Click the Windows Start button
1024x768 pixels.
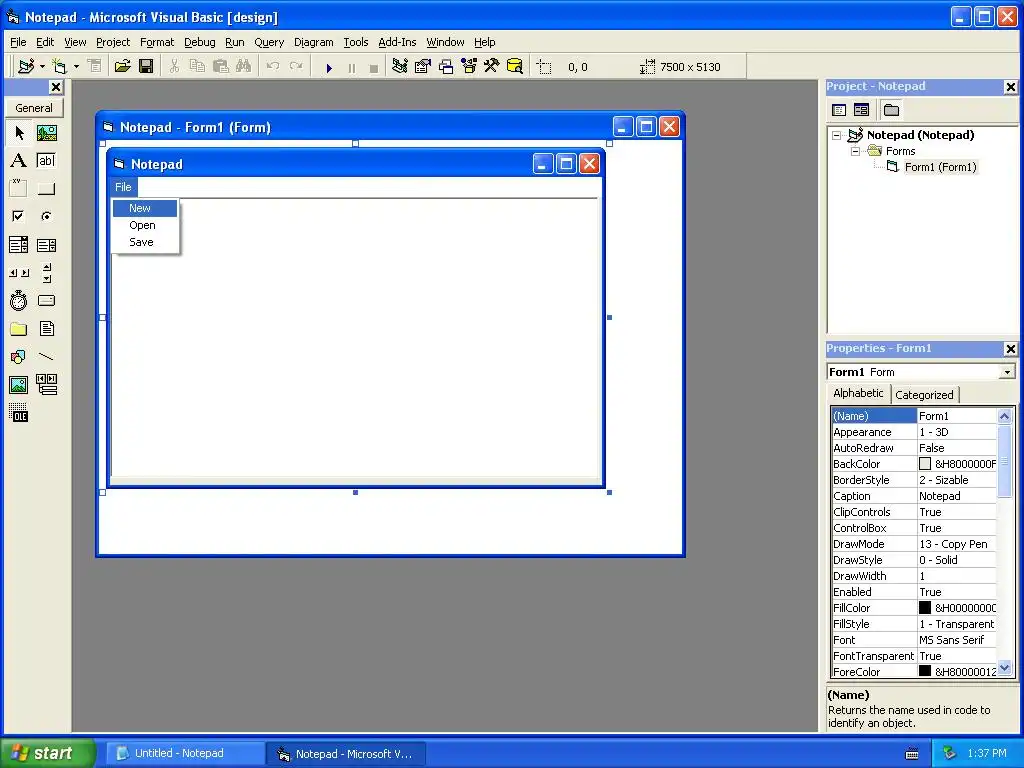[x=47, y=753]
